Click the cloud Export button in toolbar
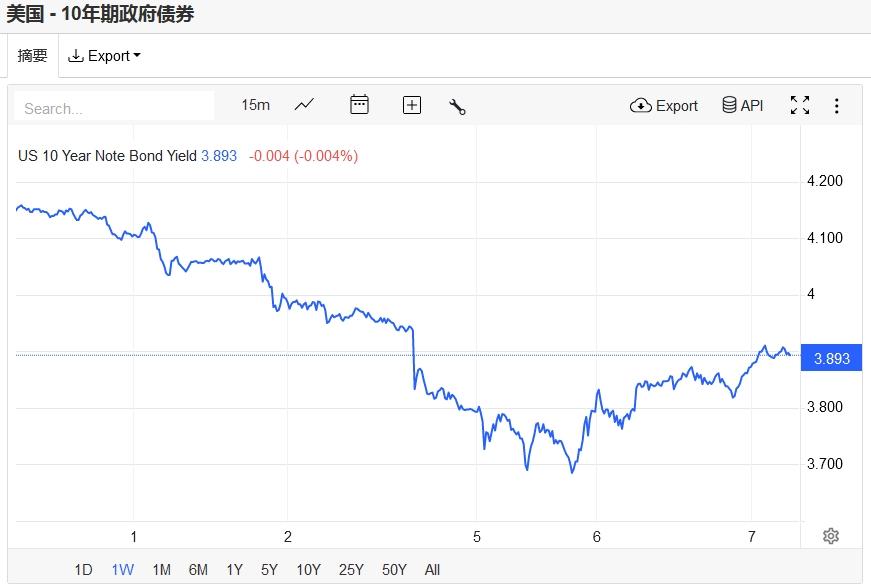This screenshot has width=871, height=585. coord(664,106)
